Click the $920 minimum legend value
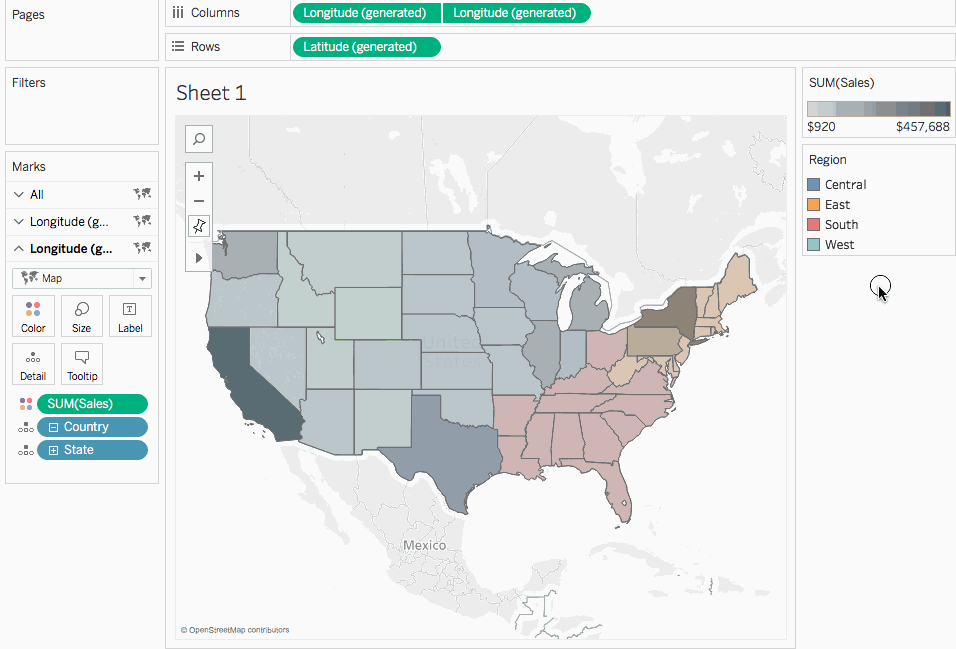 coord(821,127)
